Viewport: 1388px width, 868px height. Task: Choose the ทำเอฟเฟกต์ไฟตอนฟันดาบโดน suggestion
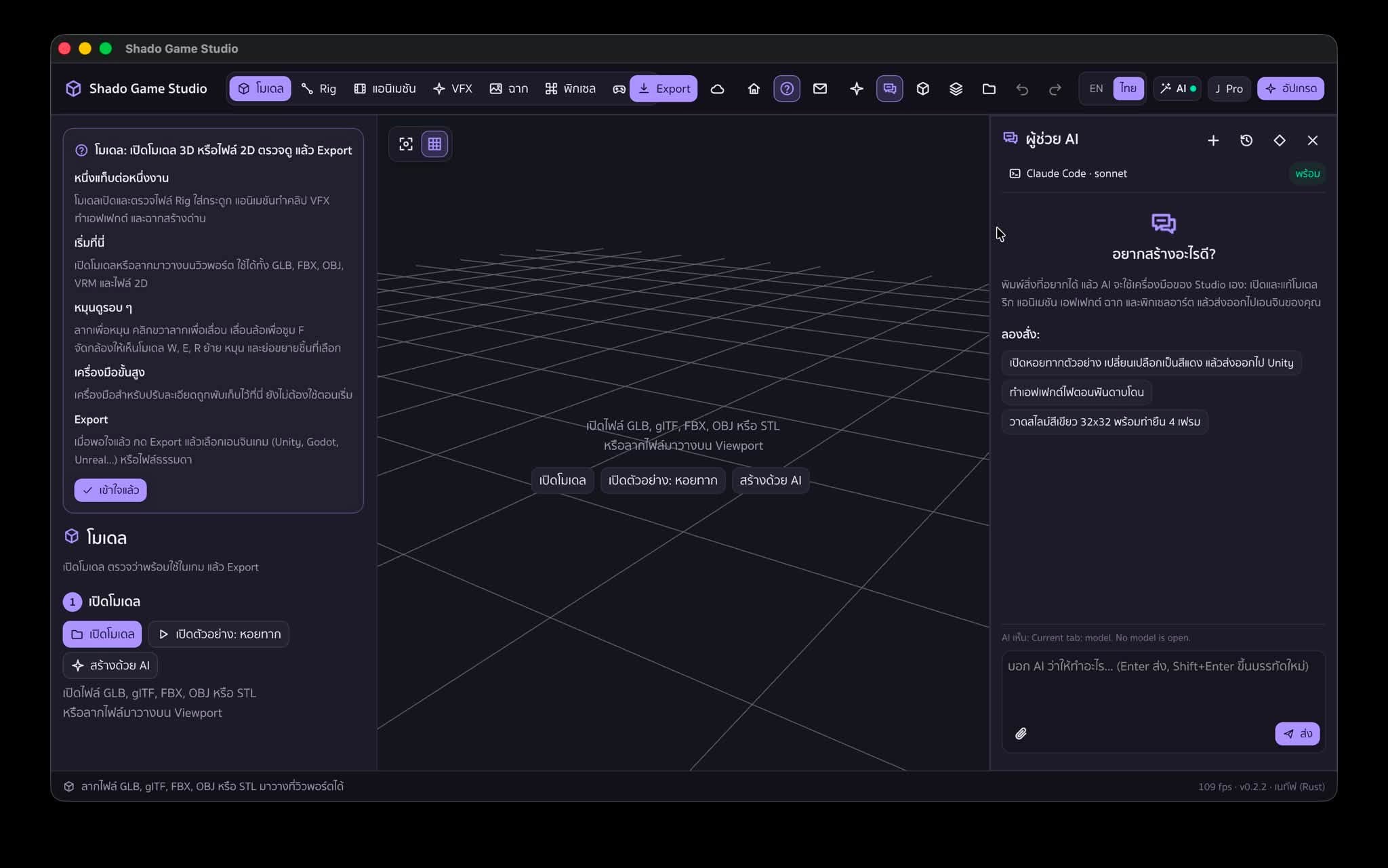coord(1077,392)
